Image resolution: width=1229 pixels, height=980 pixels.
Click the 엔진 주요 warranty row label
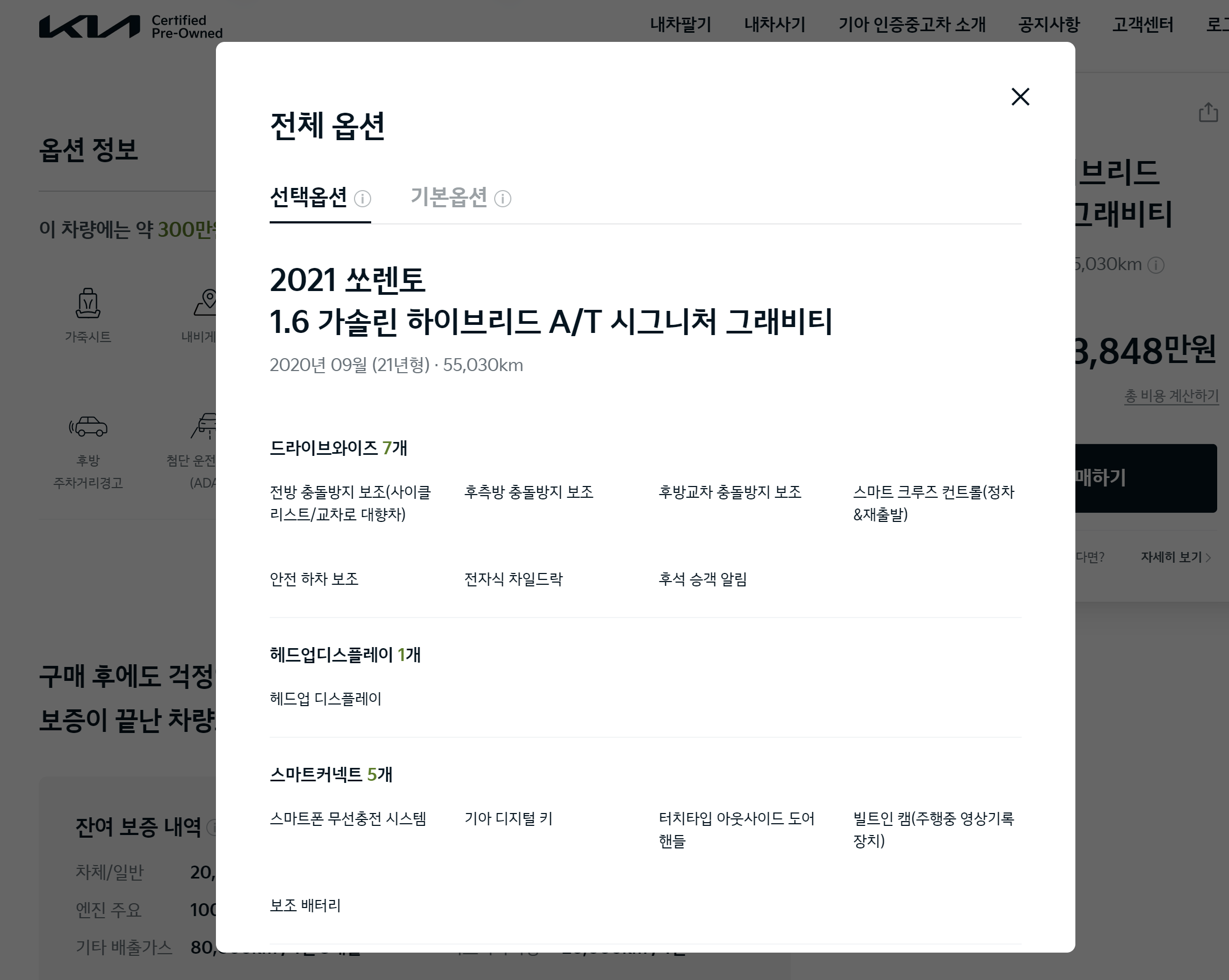pyautogui.click(x=109, y=910)
